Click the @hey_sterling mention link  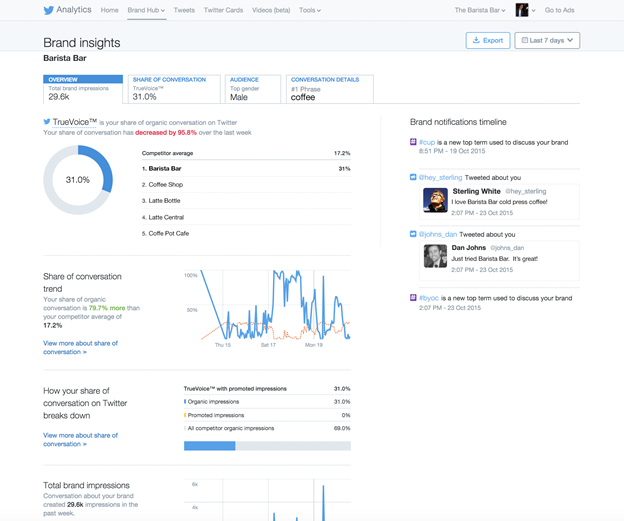coord(441,178)
